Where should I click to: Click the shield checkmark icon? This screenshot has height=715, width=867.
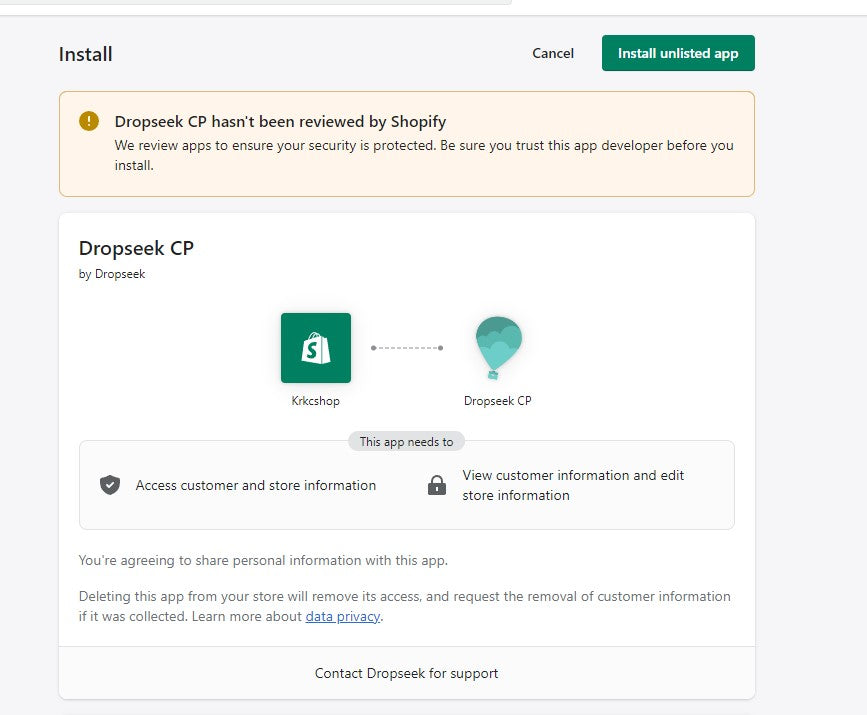click(x=110, y=485)
